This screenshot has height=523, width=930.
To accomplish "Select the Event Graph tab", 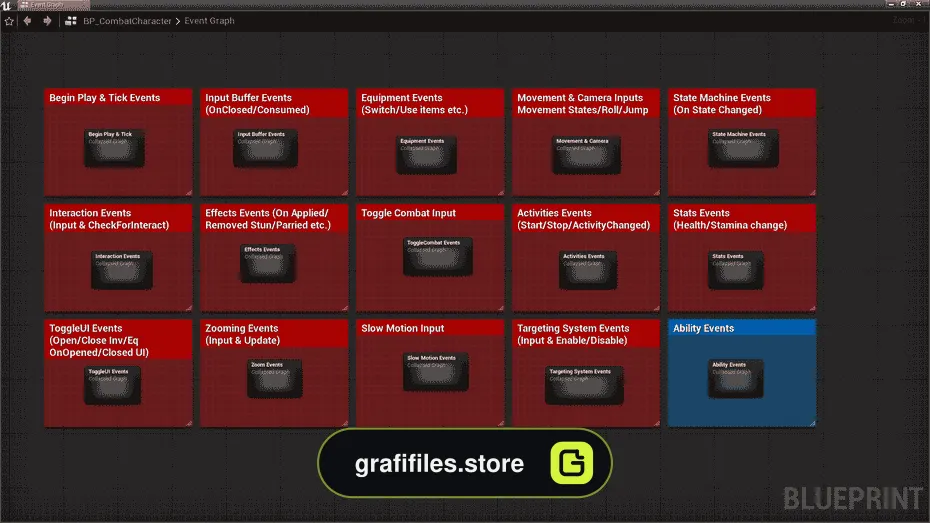I will pyautogui.click(x=54, y=5).
